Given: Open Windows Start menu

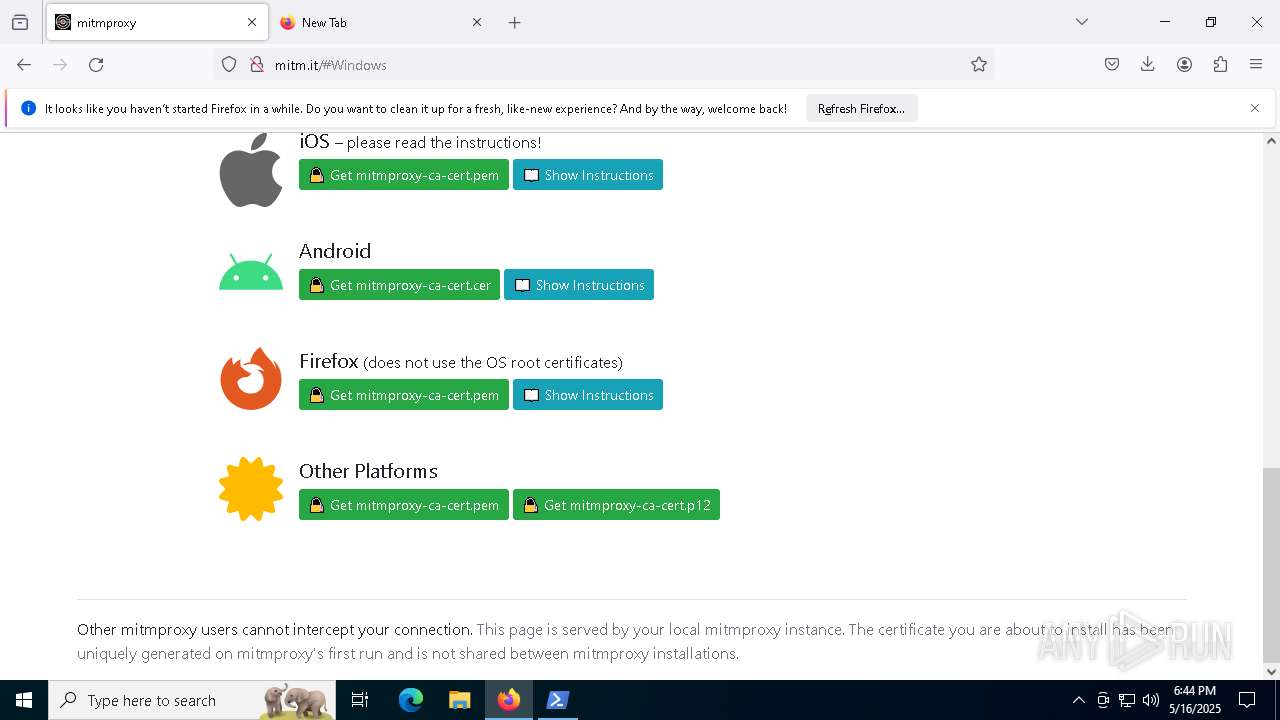Looking at the screenshot, I should tap(24, 700).
